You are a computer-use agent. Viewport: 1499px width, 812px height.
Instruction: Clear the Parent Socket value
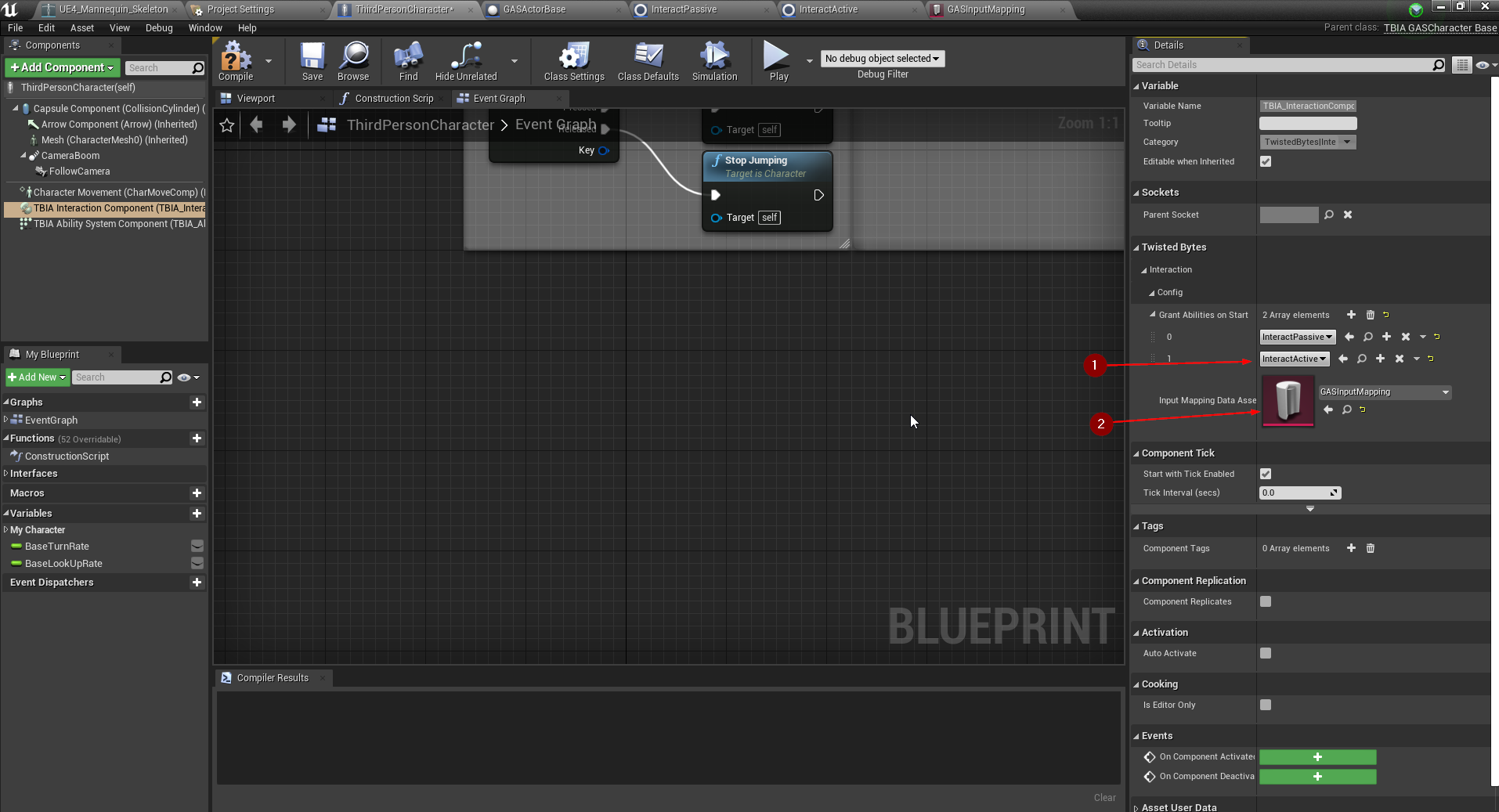click(1348, 215)
